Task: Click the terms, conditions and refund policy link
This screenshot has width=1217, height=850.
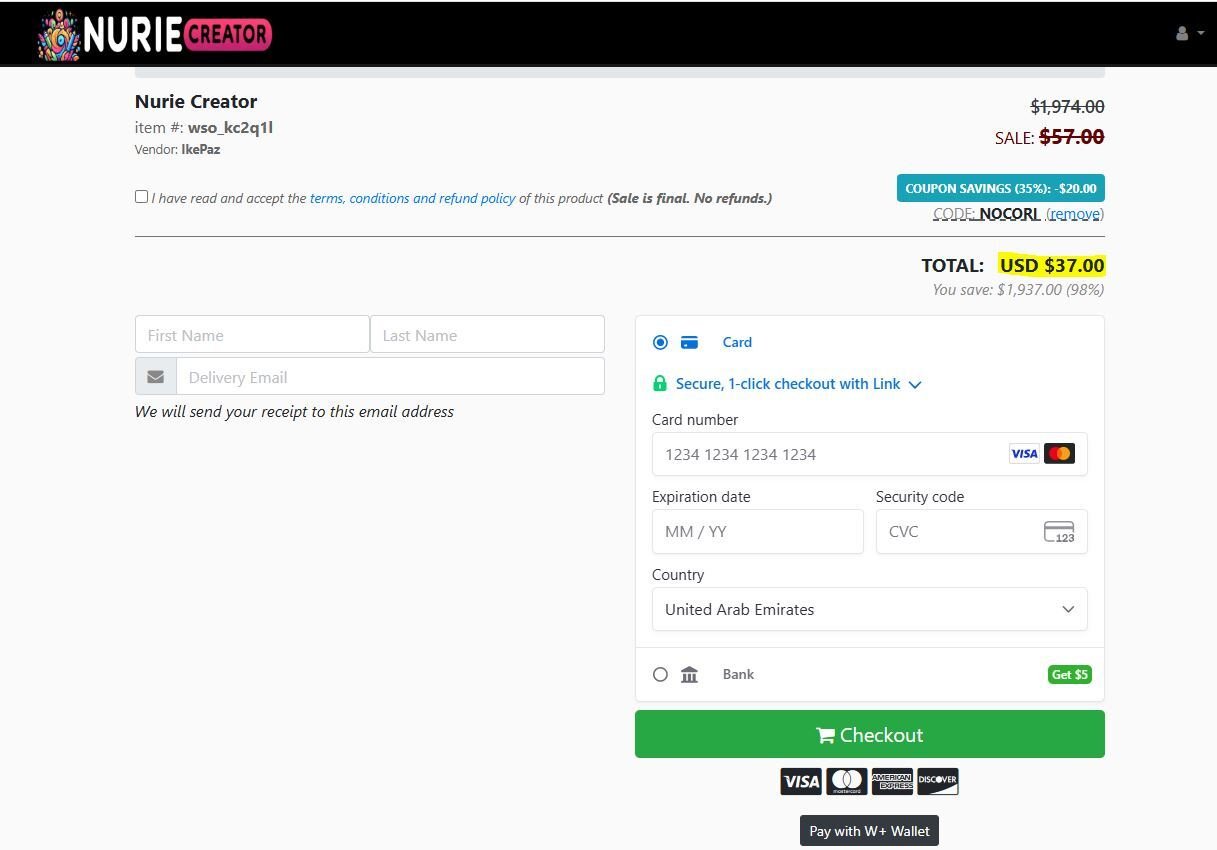Action: point(412,198)
